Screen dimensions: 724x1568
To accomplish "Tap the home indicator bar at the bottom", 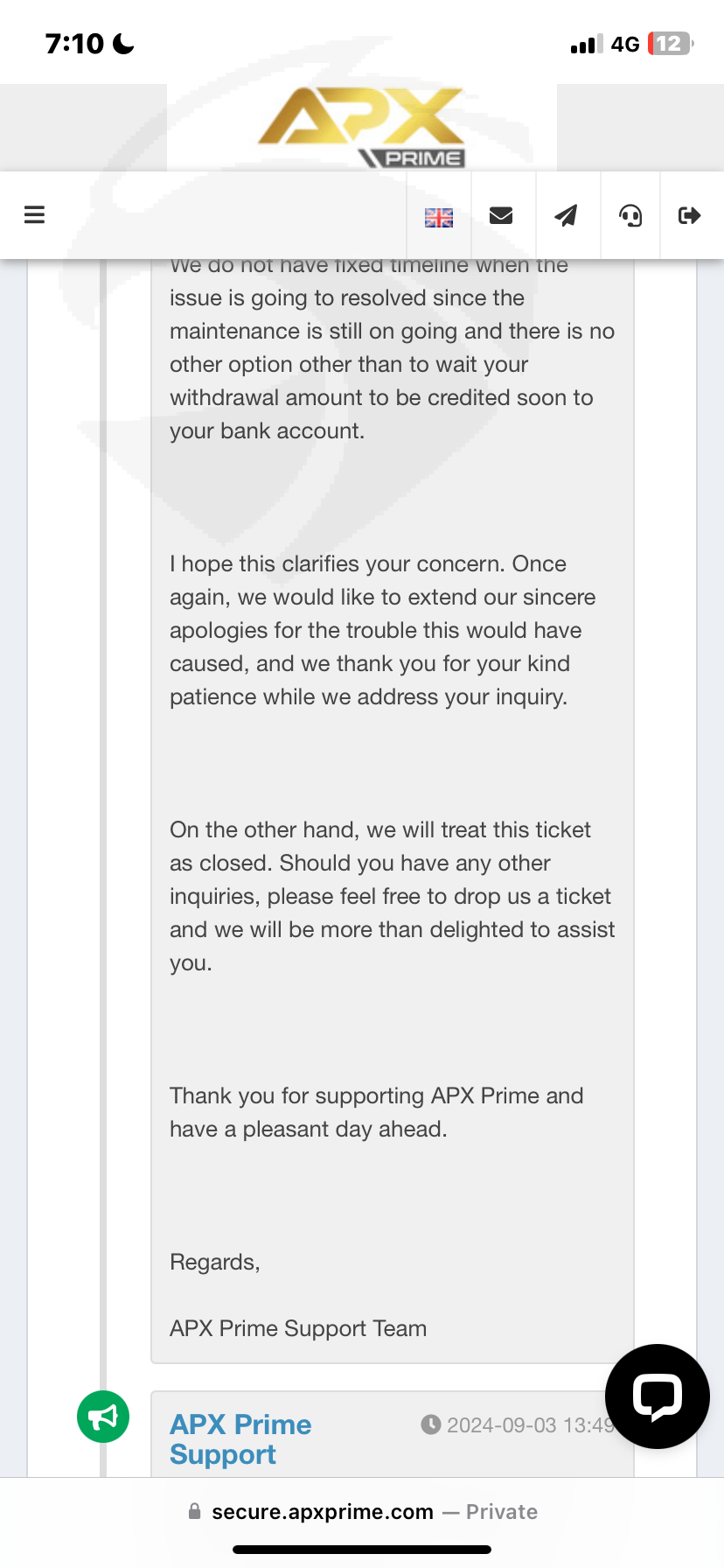I will (x=362, y=1549).
